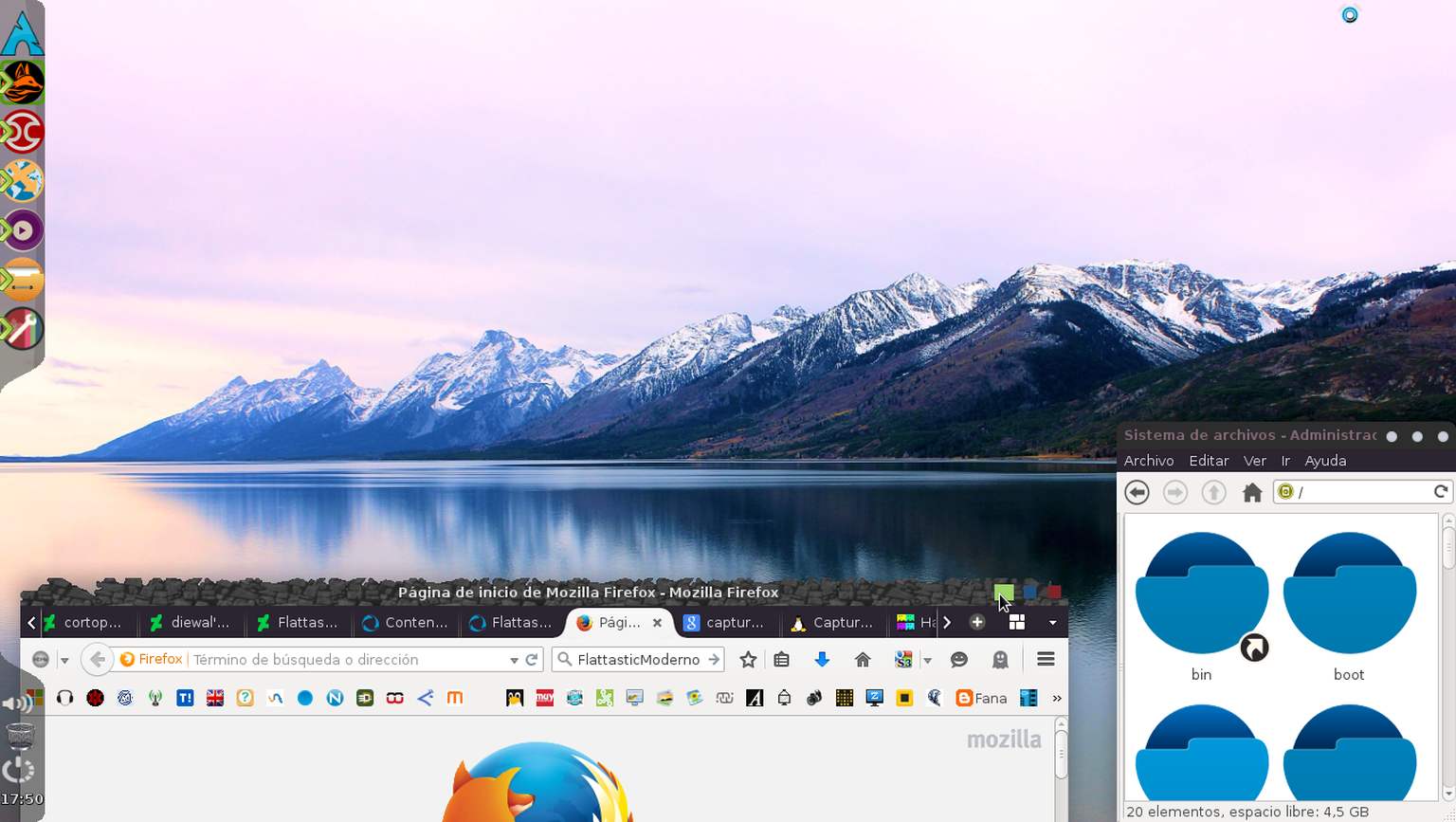Select the boot folder
The height and width of the screenshot is (822, 1456).
(x=1349, y=606)
